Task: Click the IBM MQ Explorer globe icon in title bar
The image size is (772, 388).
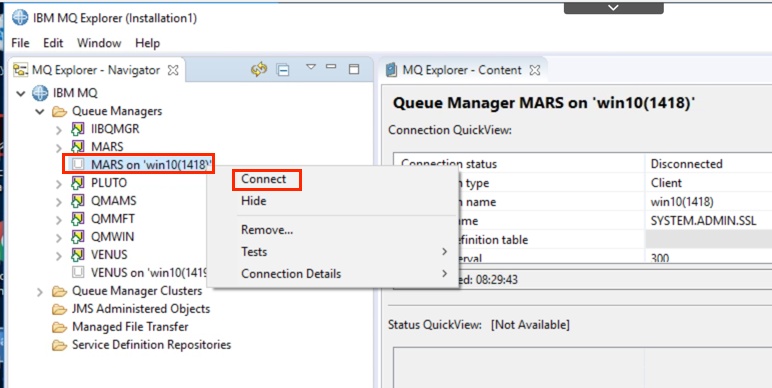Action: 20,18
